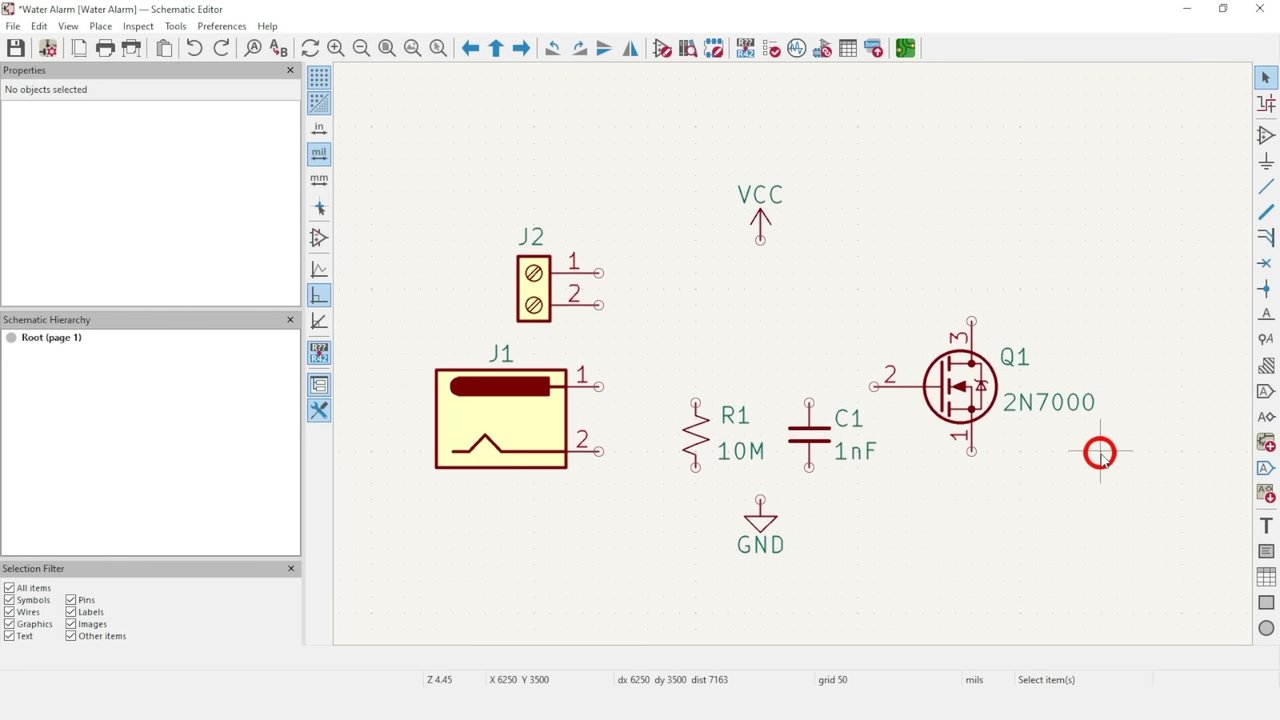The height and width of the screenshot is (720, 1280).
Task: Open the Place menu
Action: 100,26
